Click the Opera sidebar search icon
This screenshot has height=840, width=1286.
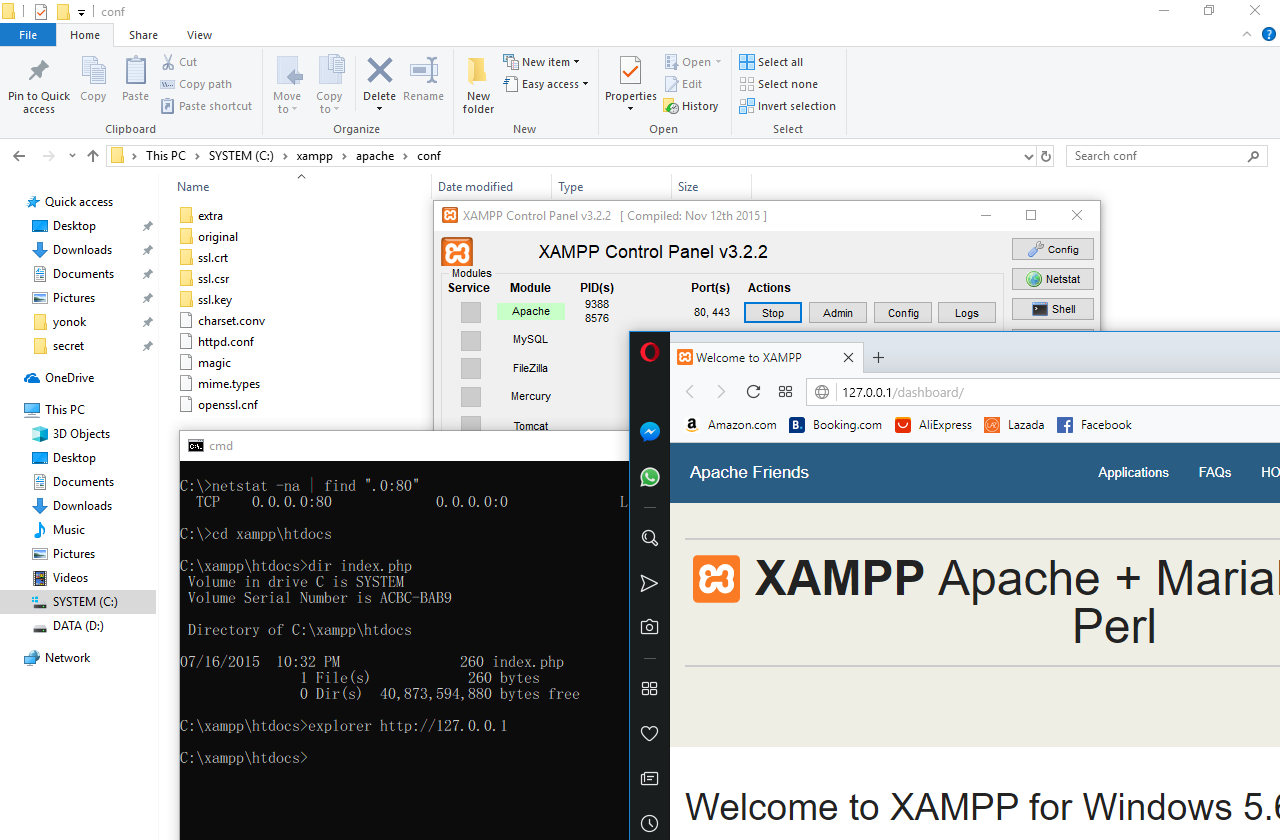pyautogui.click(x=649, y=538)
